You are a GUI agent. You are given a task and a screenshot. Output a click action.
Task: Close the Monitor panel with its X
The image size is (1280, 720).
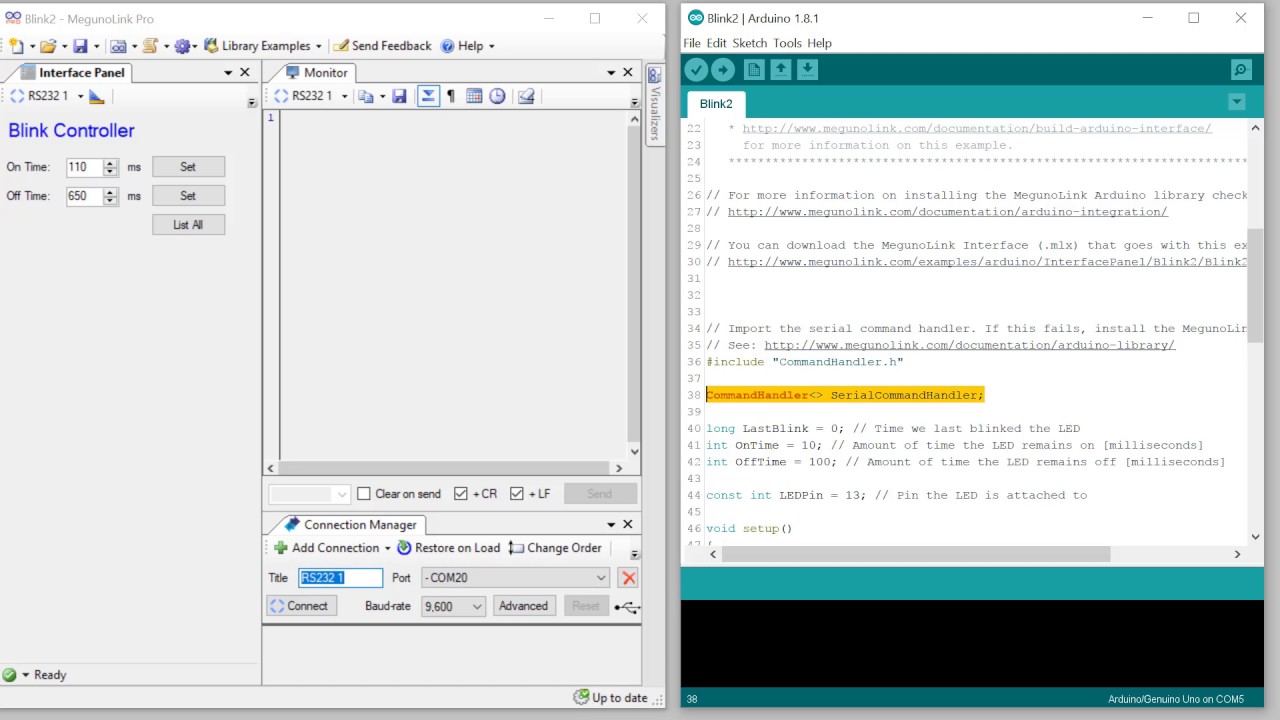coord(628,72)
